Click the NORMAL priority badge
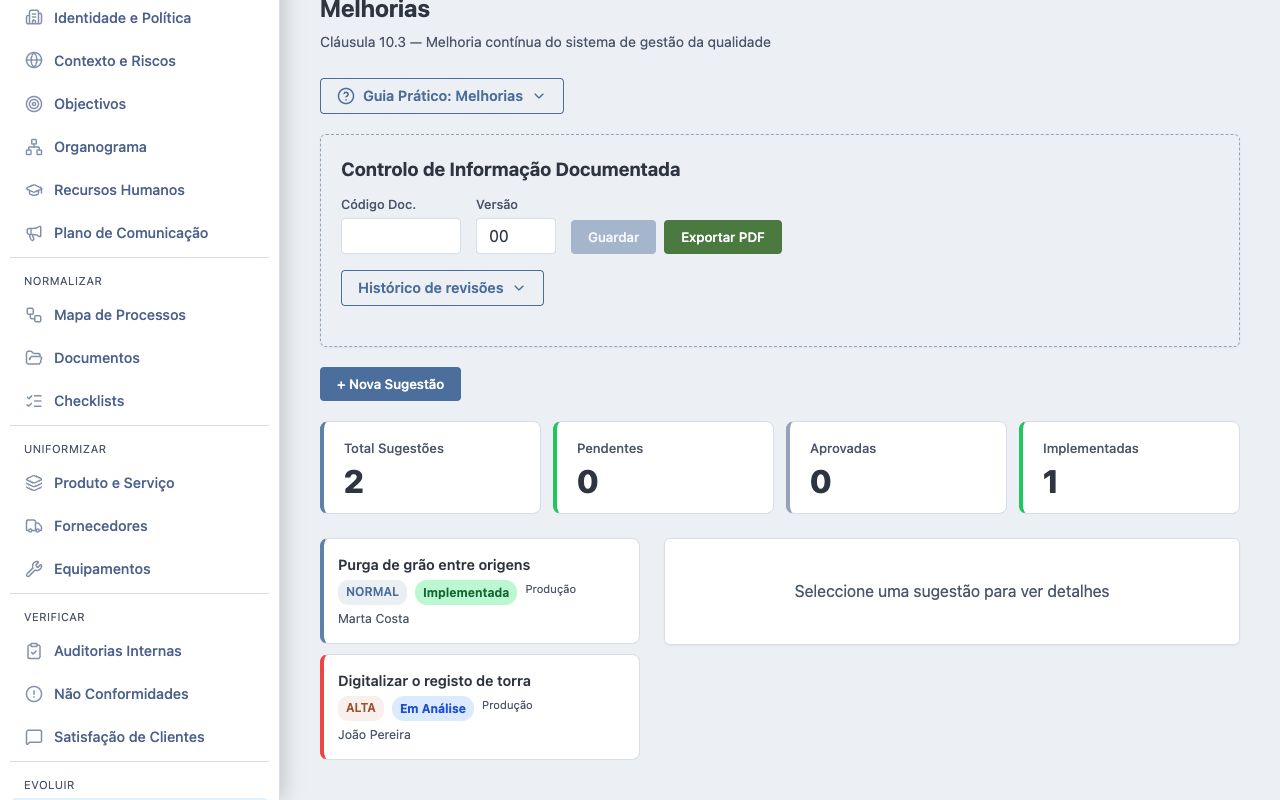The height and width of the screenshot is (800, 1280). click(373, 592)
